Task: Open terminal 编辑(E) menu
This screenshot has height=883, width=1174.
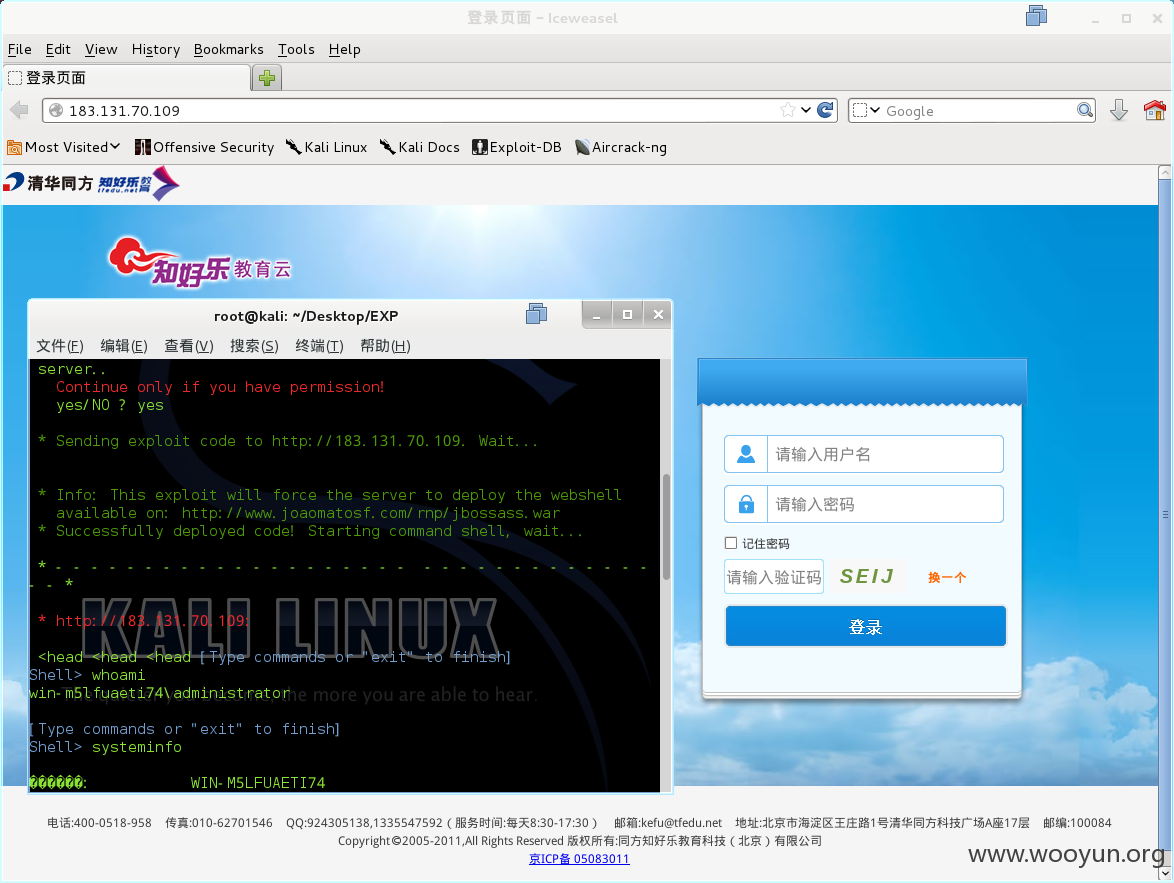Action: point(124,345)
